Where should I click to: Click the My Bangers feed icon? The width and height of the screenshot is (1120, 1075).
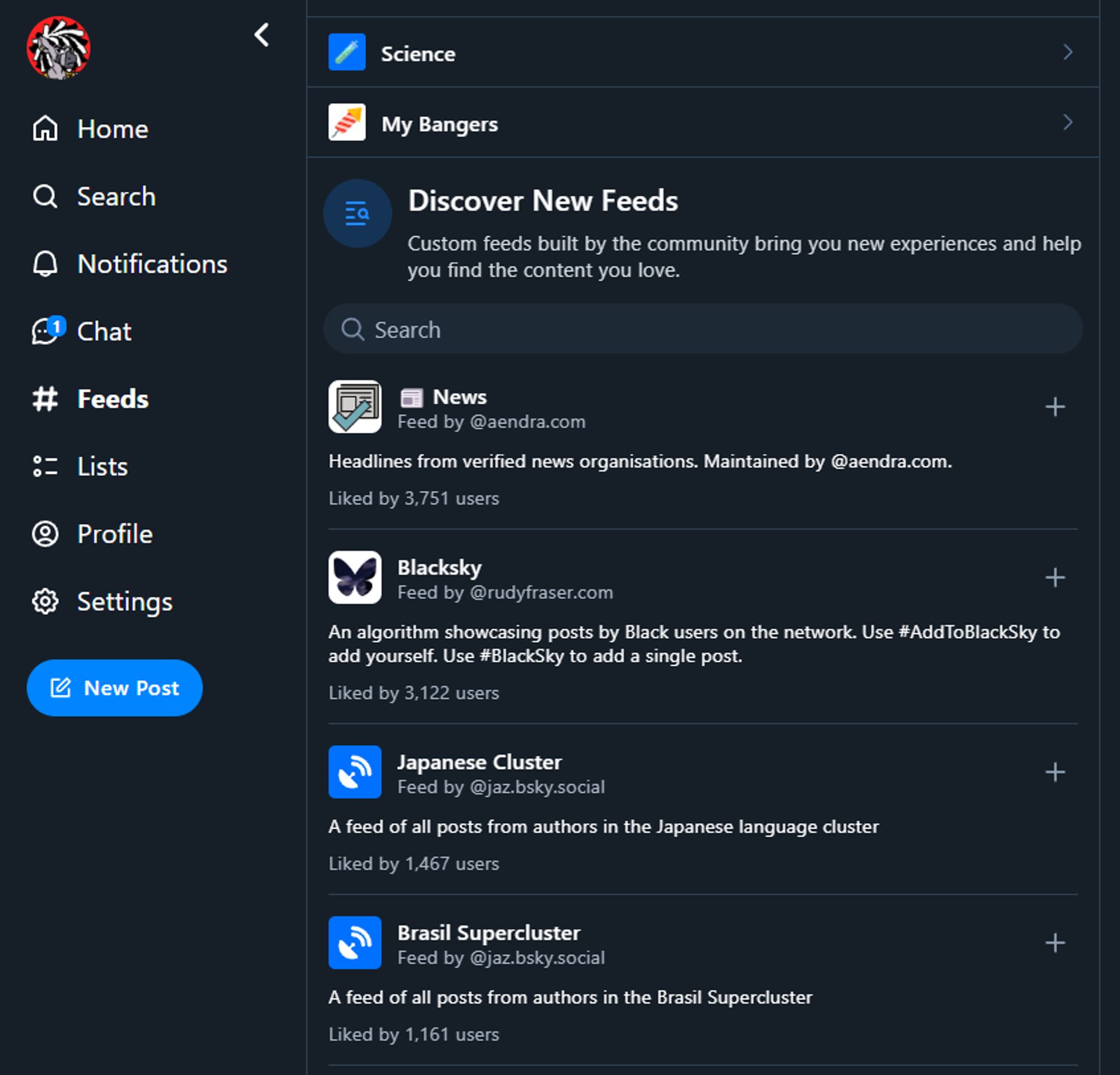(349, 124)
